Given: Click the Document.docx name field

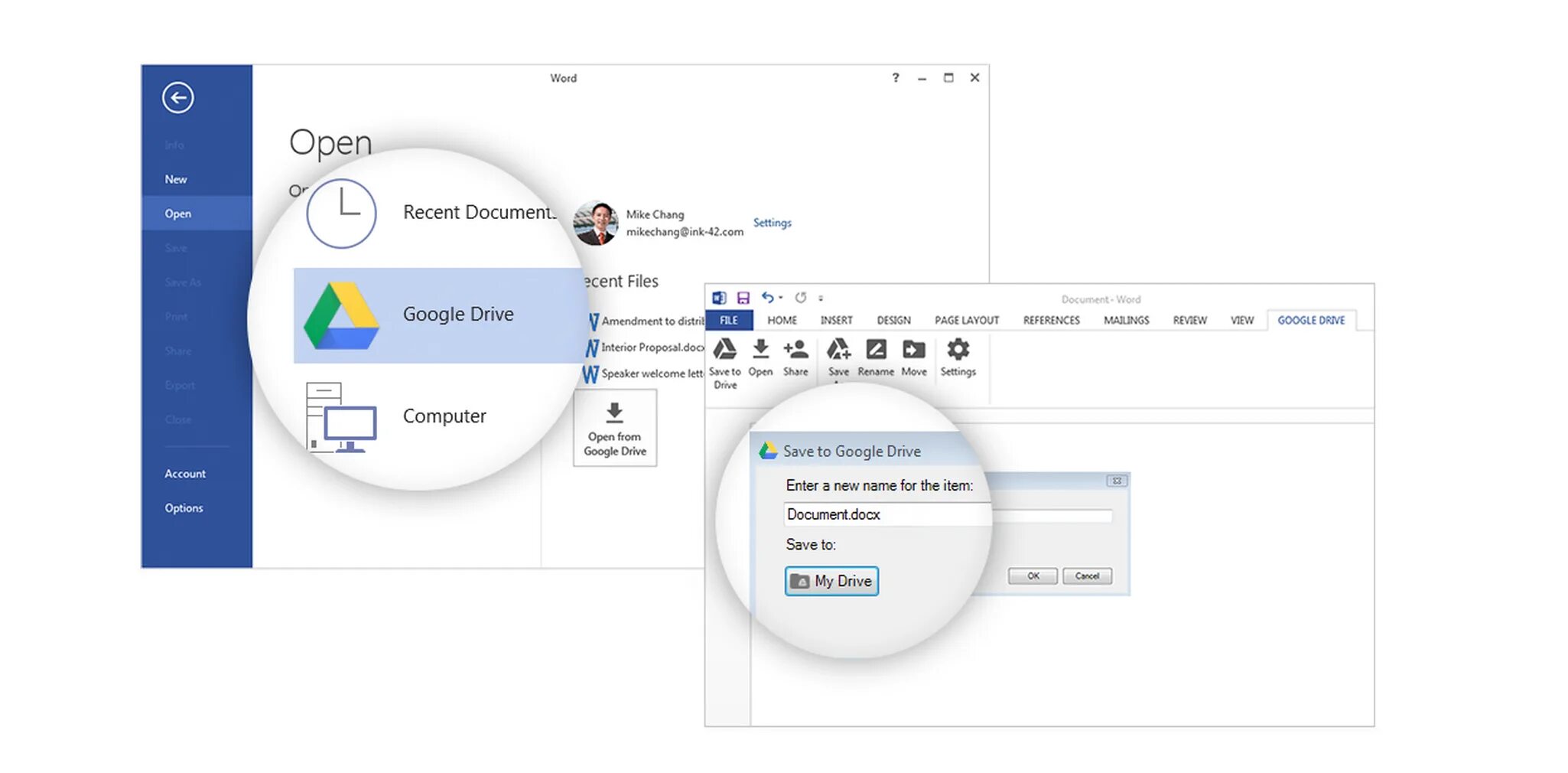Looking at the screenshot, I should [948, 514].
